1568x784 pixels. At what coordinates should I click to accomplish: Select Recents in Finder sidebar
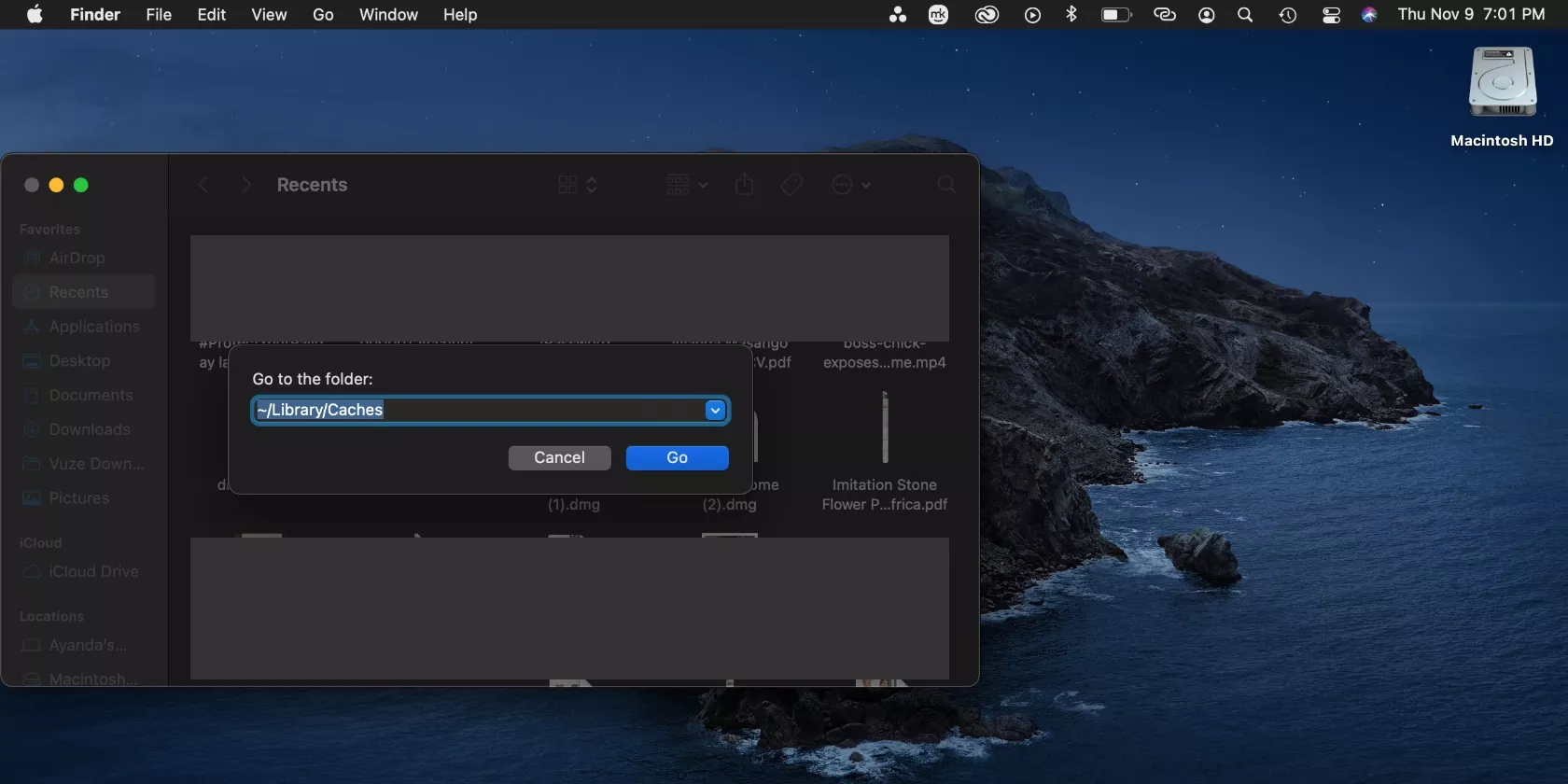pos(84,292)
